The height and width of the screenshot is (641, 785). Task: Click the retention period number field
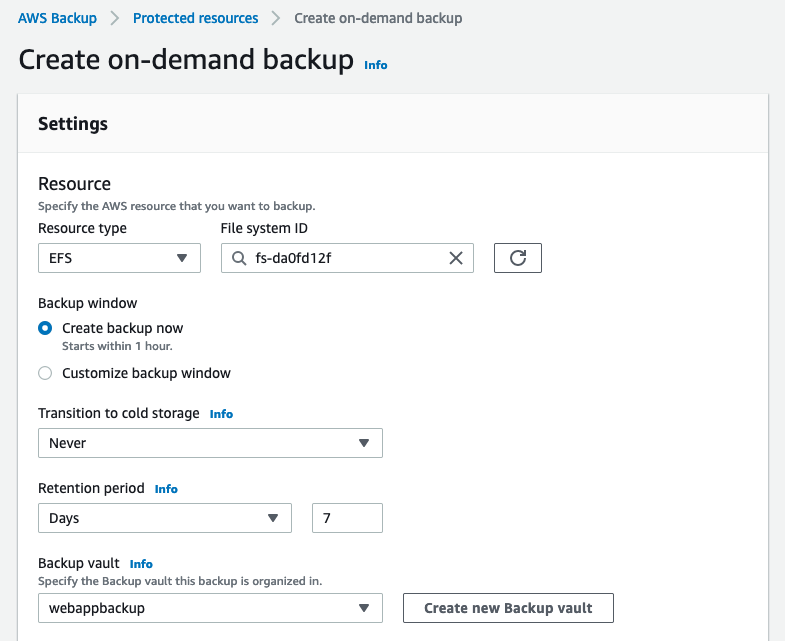(x=347, y=518)
